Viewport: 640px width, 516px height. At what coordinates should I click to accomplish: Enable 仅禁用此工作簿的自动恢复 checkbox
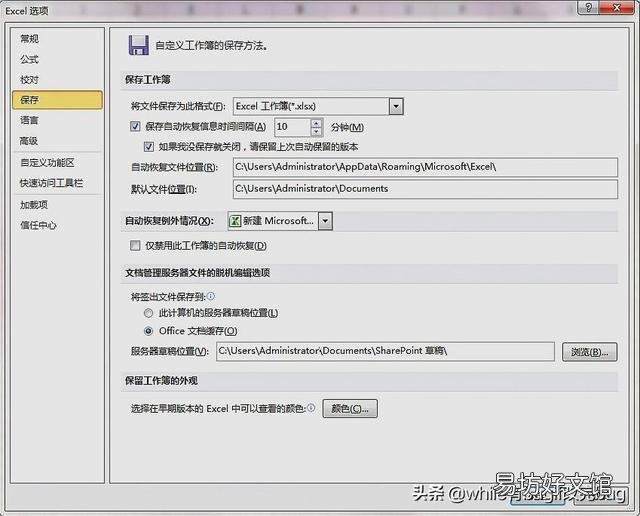click(x=135, y=245)
